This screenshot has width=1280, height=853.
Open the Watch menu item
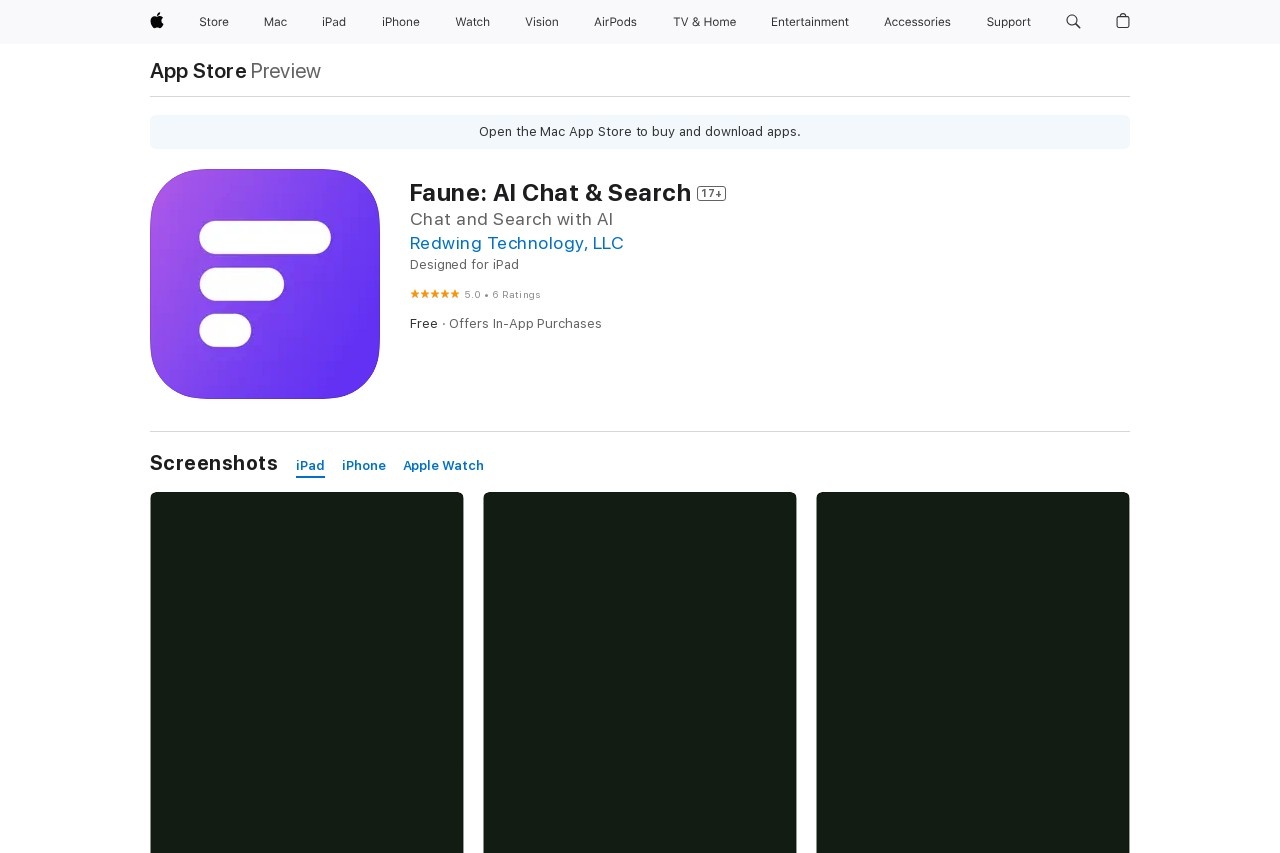tap(472, 22)
